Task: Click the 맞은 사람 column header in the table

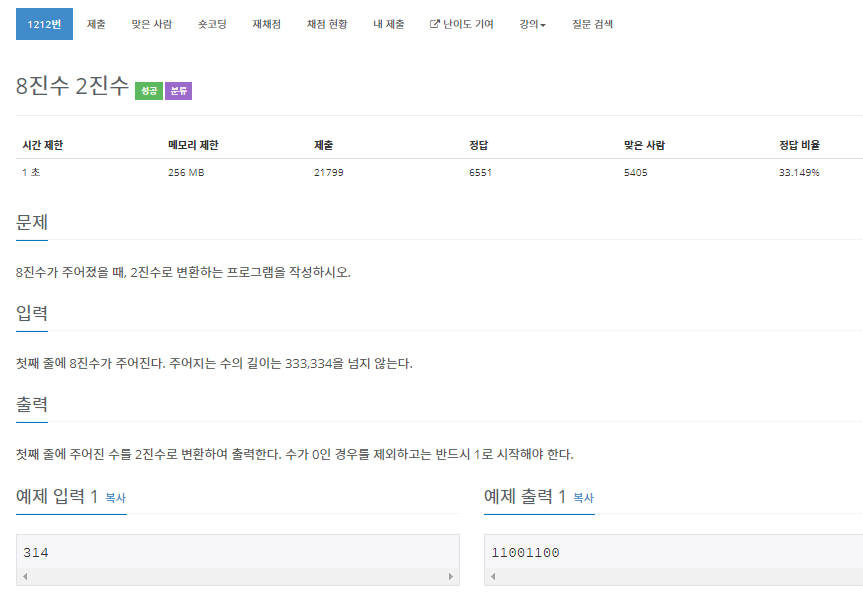Action: pos(644,145)
